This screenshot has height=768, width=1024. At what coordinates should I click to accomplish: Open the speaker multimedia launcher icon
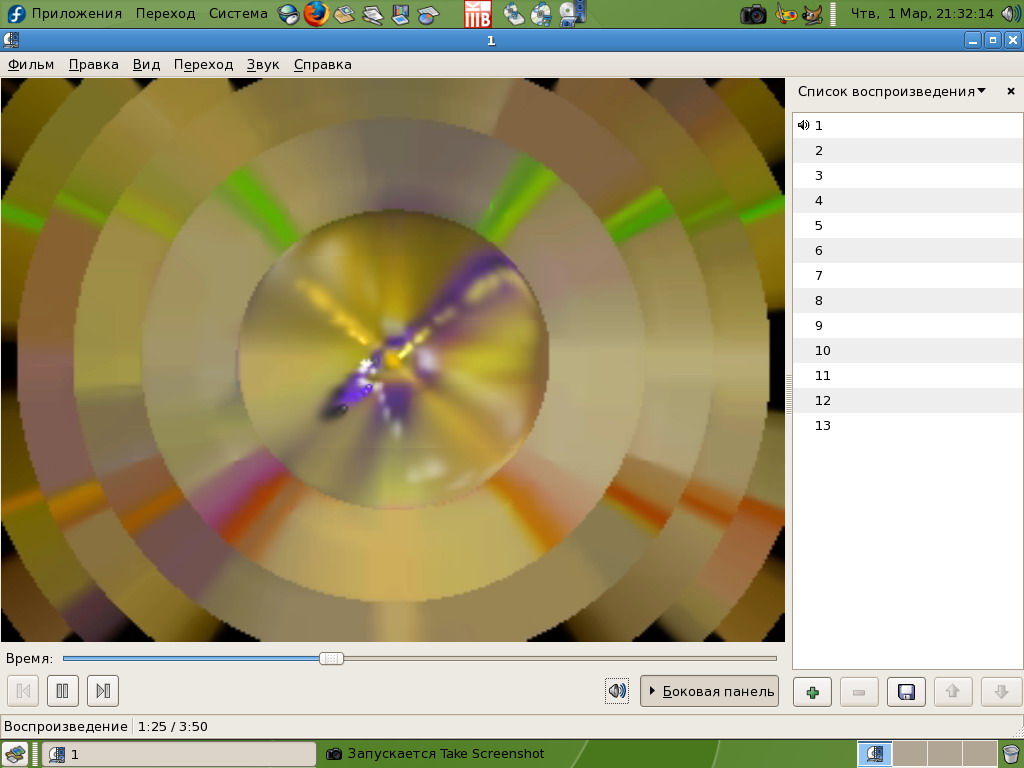pos(572,13)
